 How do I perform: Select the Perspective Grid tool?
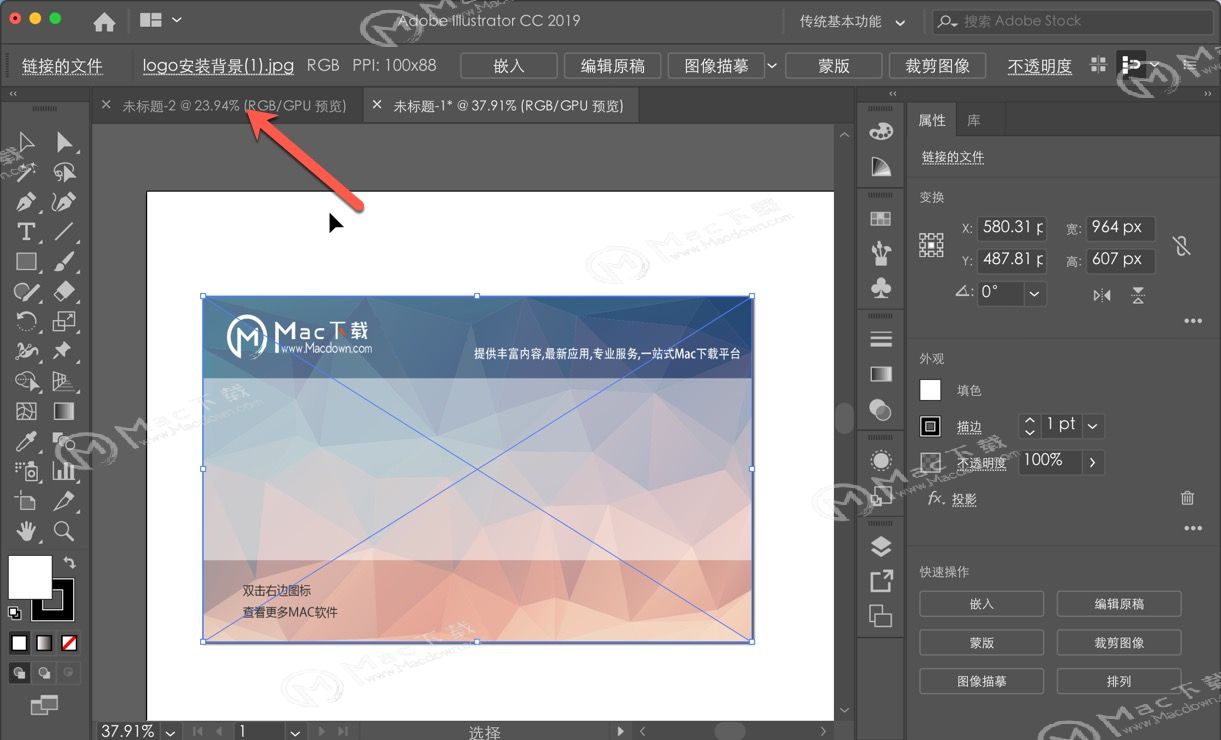[64, 381]
